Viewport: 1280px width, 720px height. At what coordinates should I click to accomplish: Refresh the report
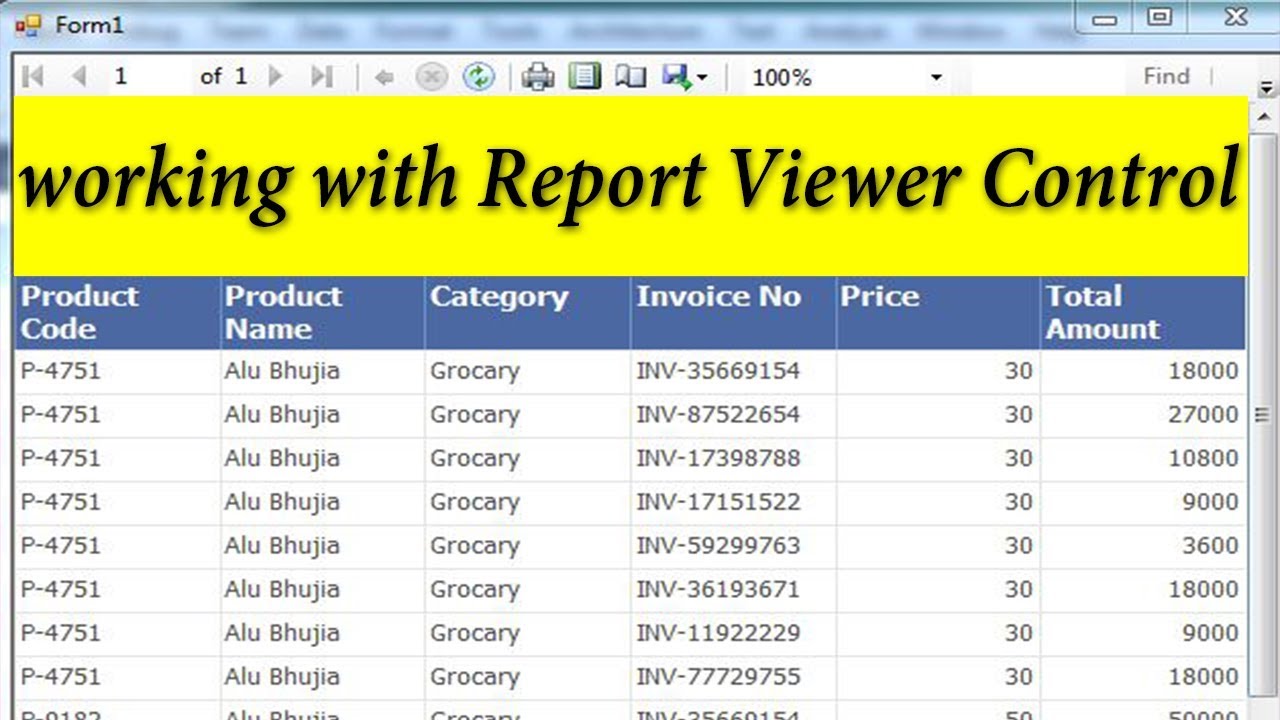click(479, 77)
